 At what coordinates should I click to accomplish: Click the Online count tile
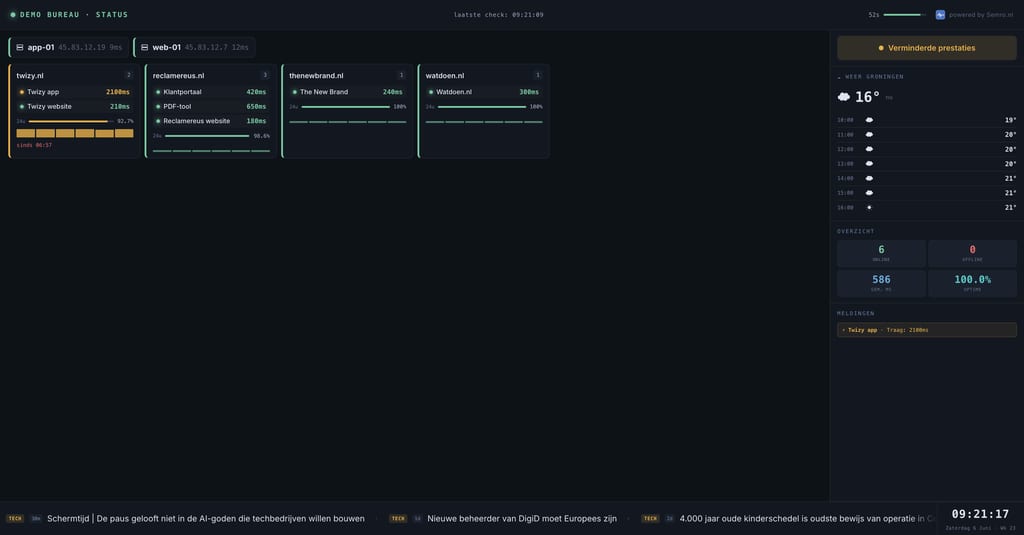(x=881, y=253)
